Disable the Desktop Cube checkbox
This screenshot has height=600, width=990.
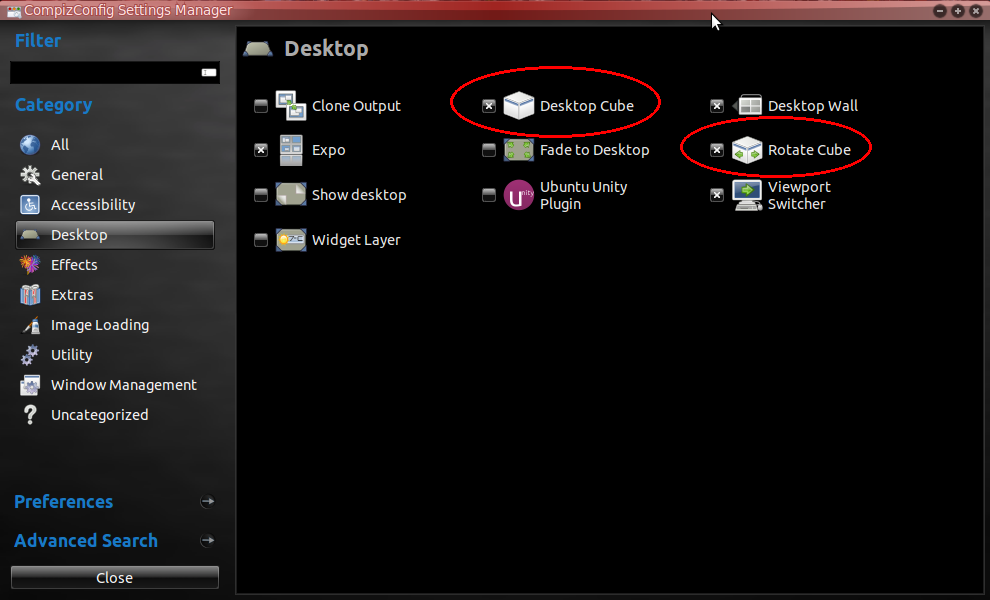click(x=488, y=105)
